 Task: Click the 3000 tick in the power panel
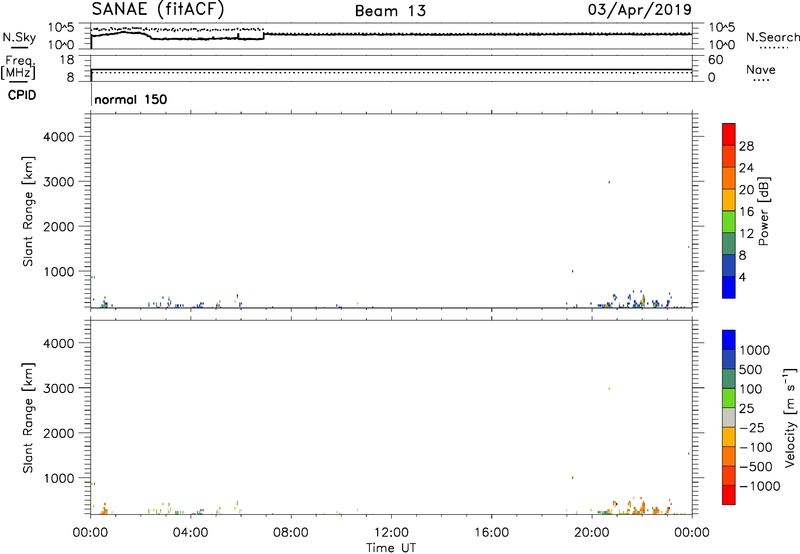click(59, 182)
